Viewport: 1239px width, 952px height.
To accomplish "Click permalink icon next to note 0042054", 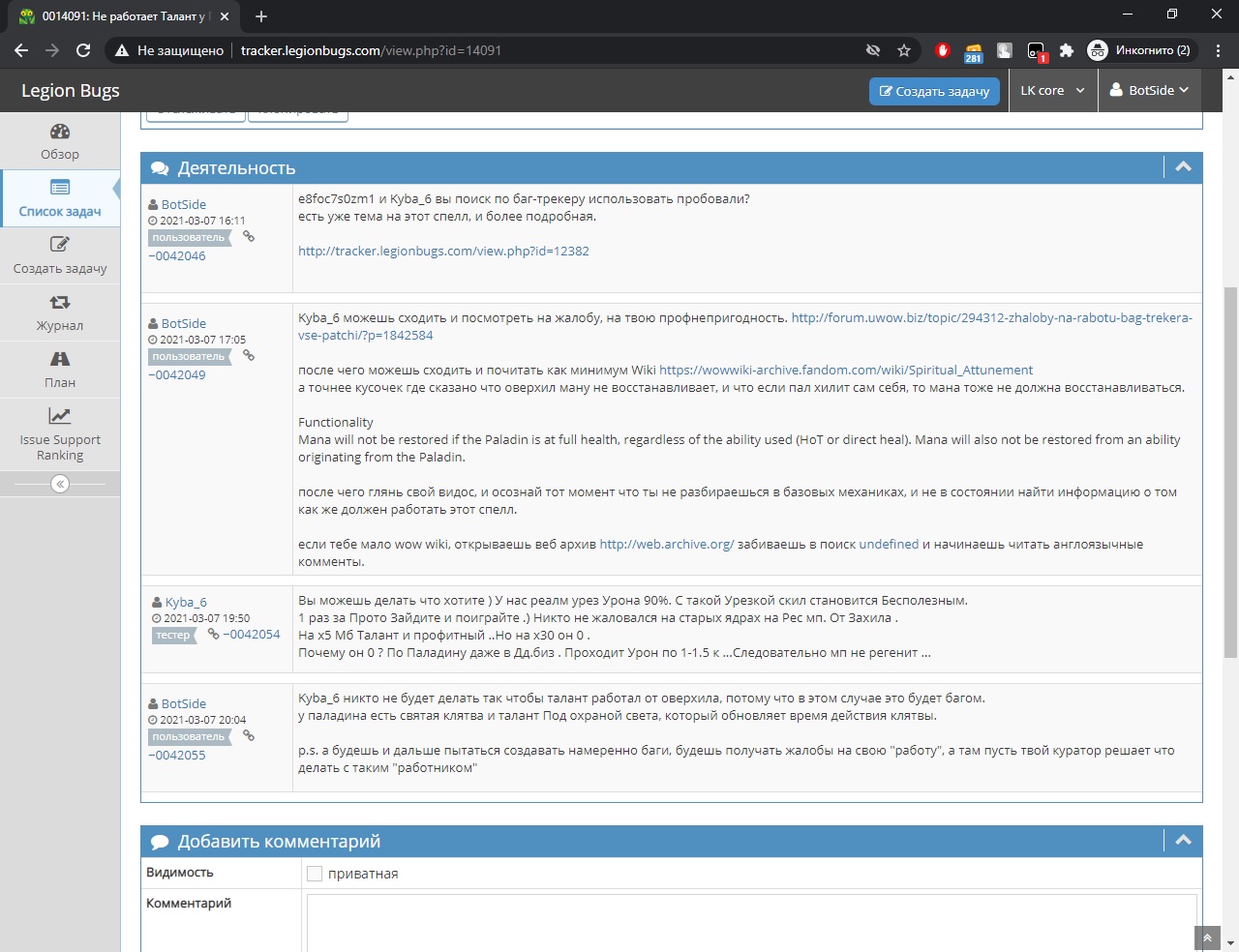I will point(214,635).
